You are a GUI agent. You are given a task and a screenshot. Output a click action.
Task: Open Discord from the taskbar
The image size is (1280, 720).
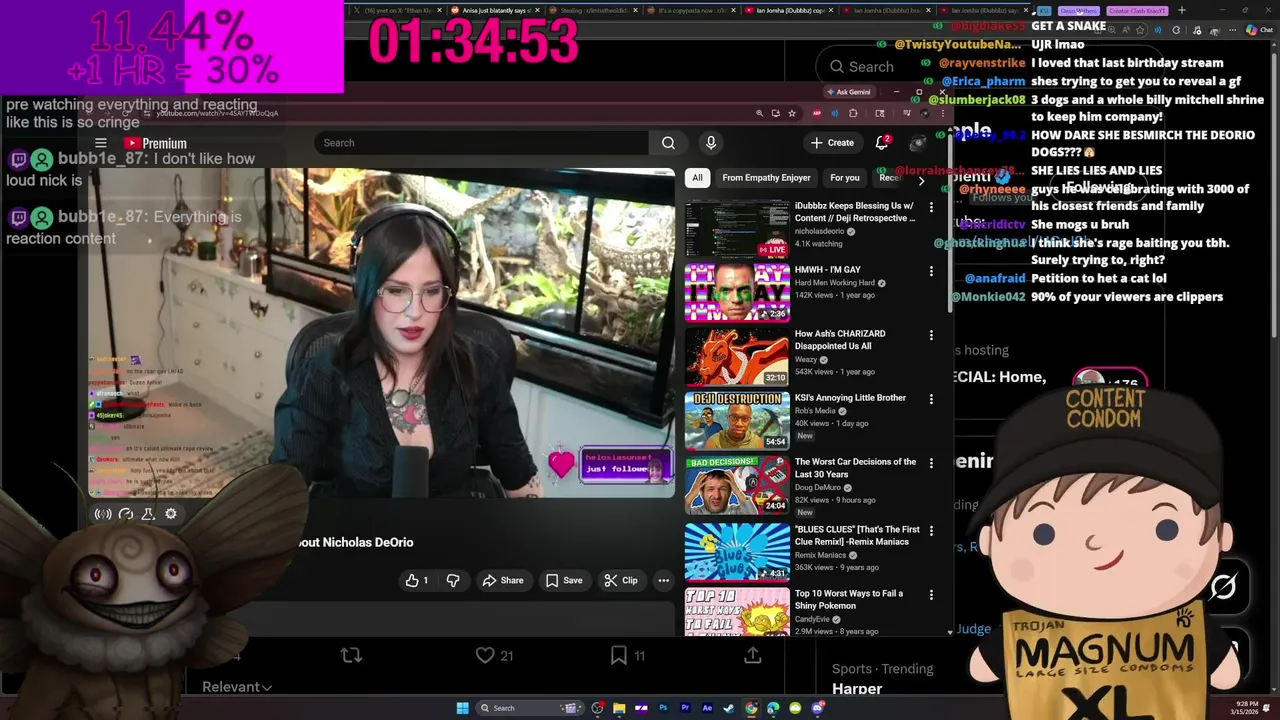817,708
